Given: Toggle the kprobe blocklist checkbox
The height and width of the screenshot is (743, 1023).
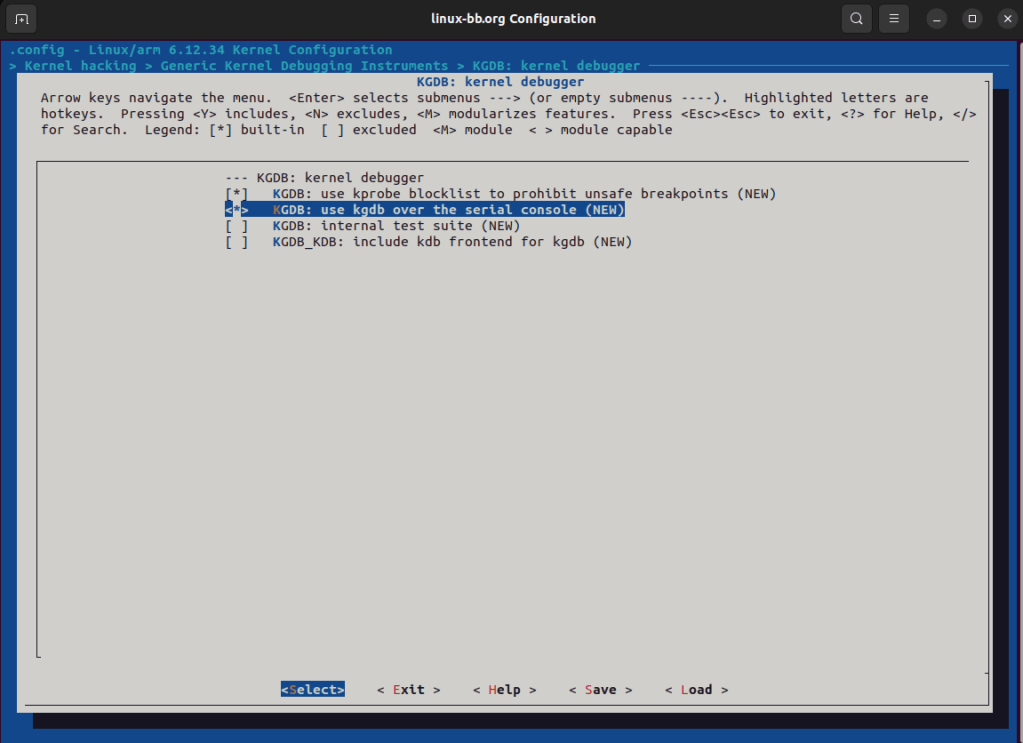Looking at the screenshot, I should [236, 194].
